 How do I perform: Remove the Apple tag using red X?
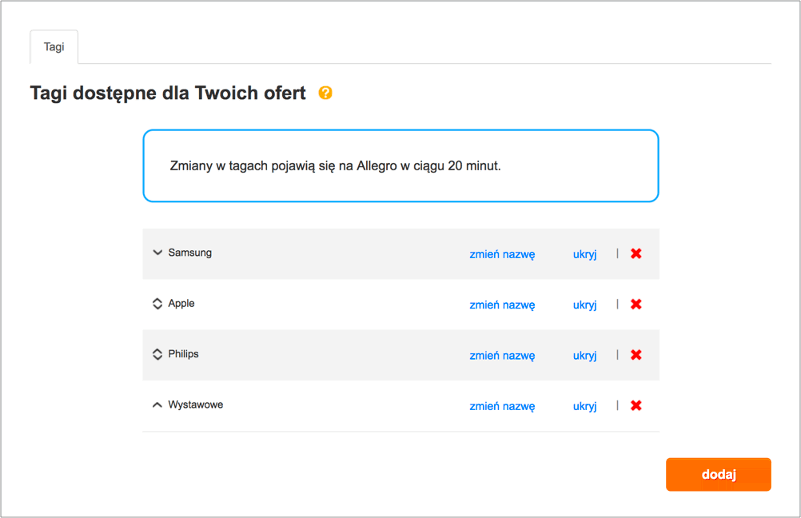636,305
